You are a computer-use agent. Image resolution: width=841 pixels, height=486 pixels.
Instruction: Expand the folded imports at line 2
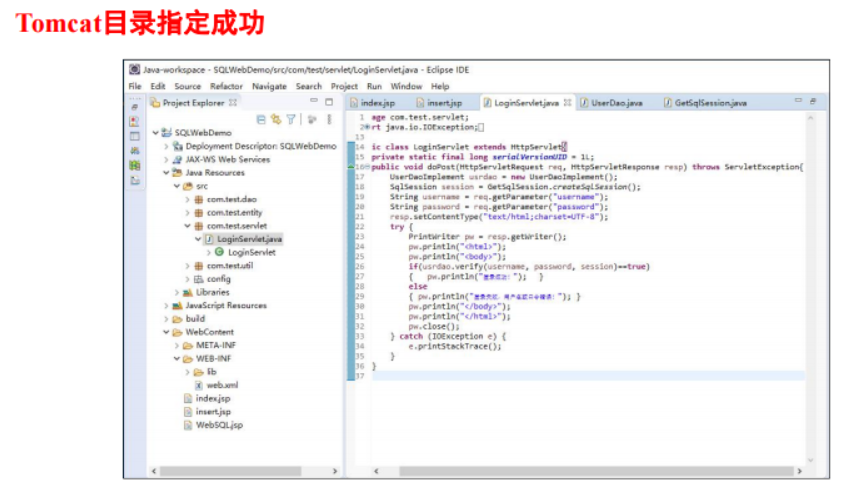point(367,127)
